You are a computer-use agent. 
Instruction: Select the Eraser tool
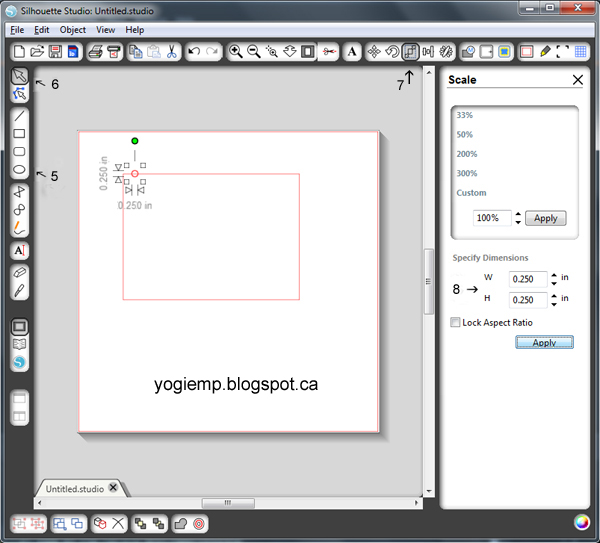pyautogui.click(x=19, y=272)
